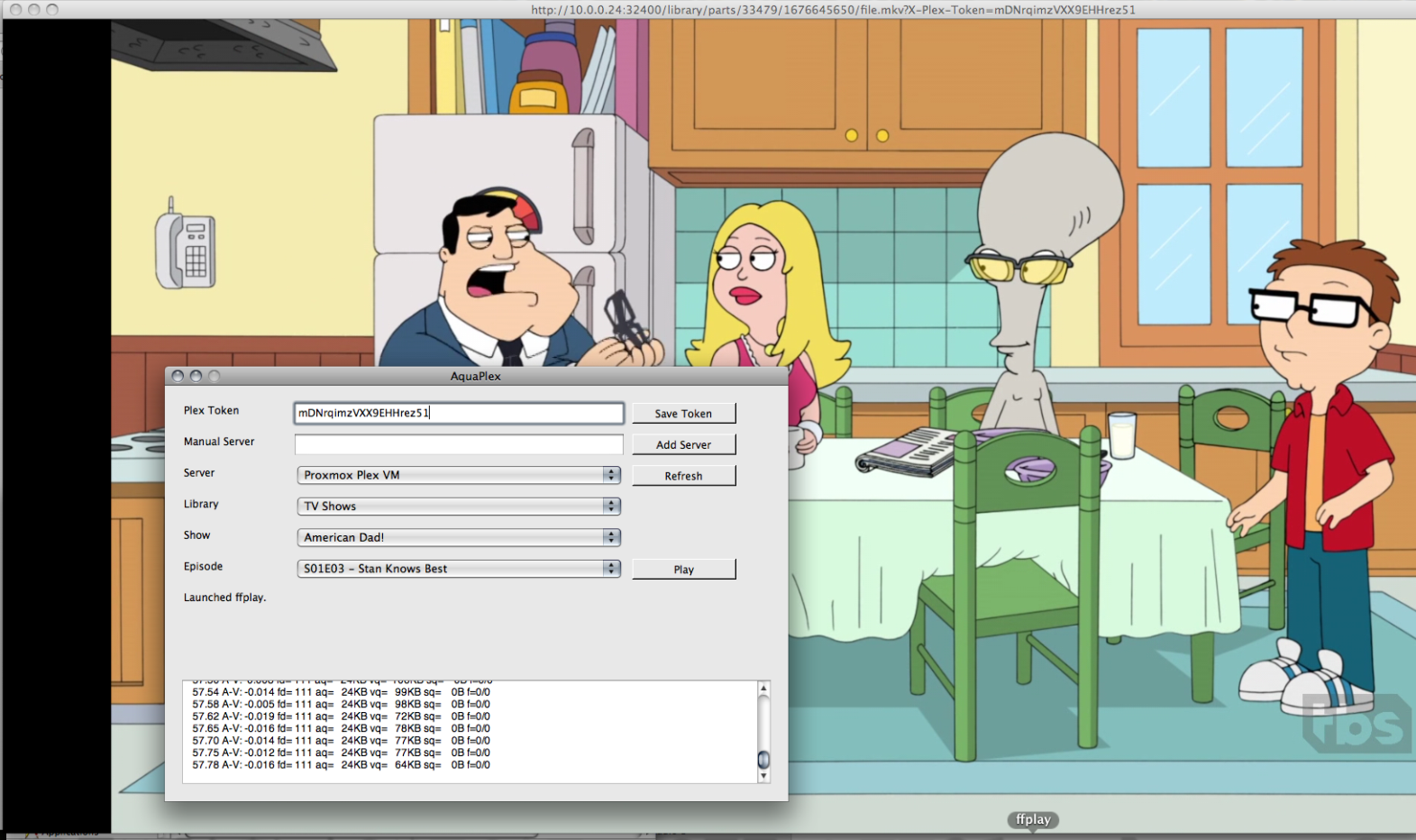Screen dimensions: 1416x840
Task: Play the selected episode
Action: (683, 570)
